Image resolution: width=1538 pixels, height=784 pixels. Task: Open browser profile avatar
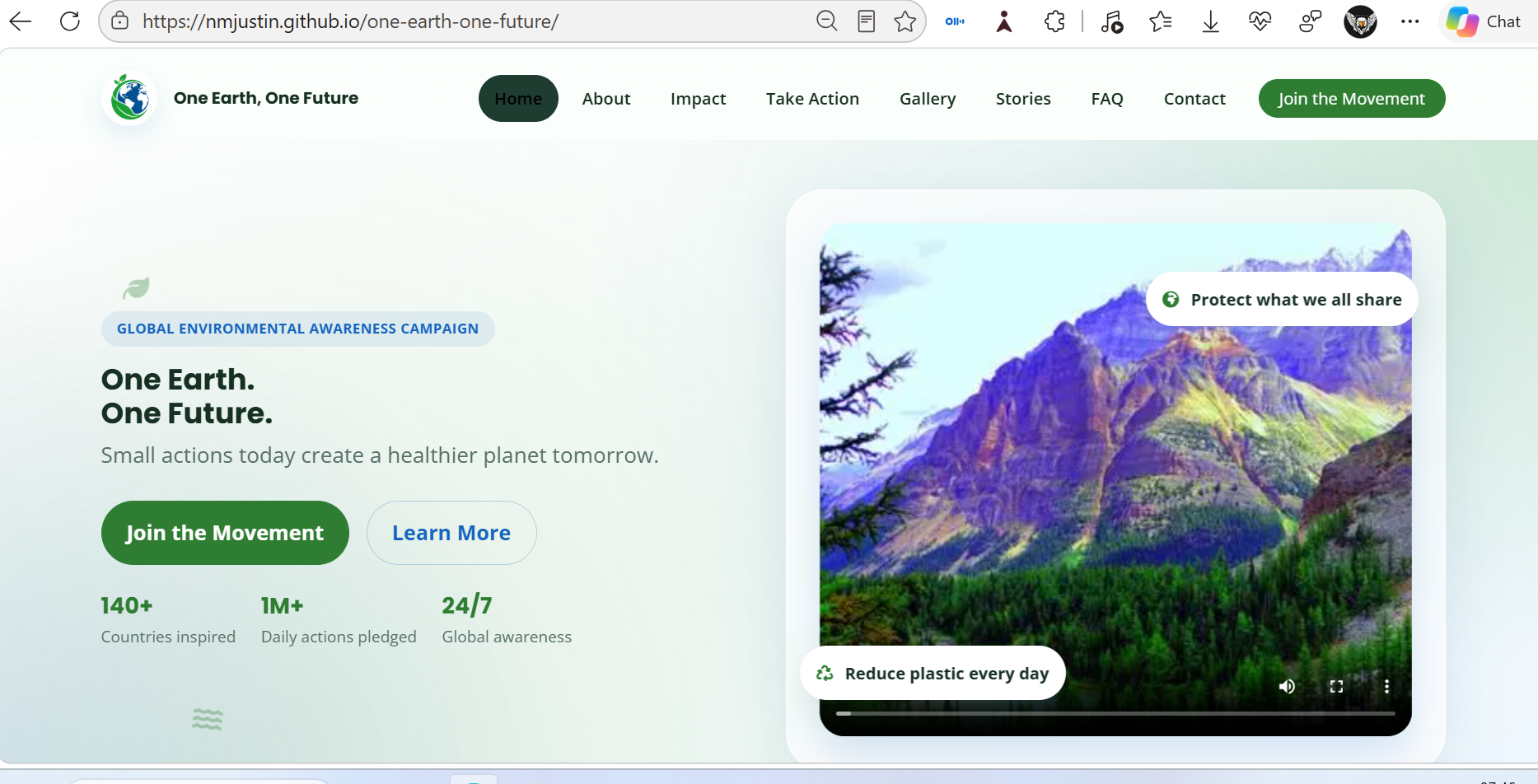point(1360,21)
